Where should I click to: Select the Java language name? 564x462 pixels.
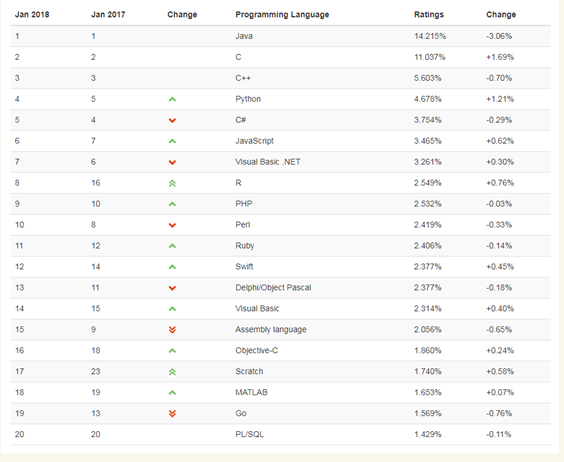pyautogui.click(x=244, y=36)
